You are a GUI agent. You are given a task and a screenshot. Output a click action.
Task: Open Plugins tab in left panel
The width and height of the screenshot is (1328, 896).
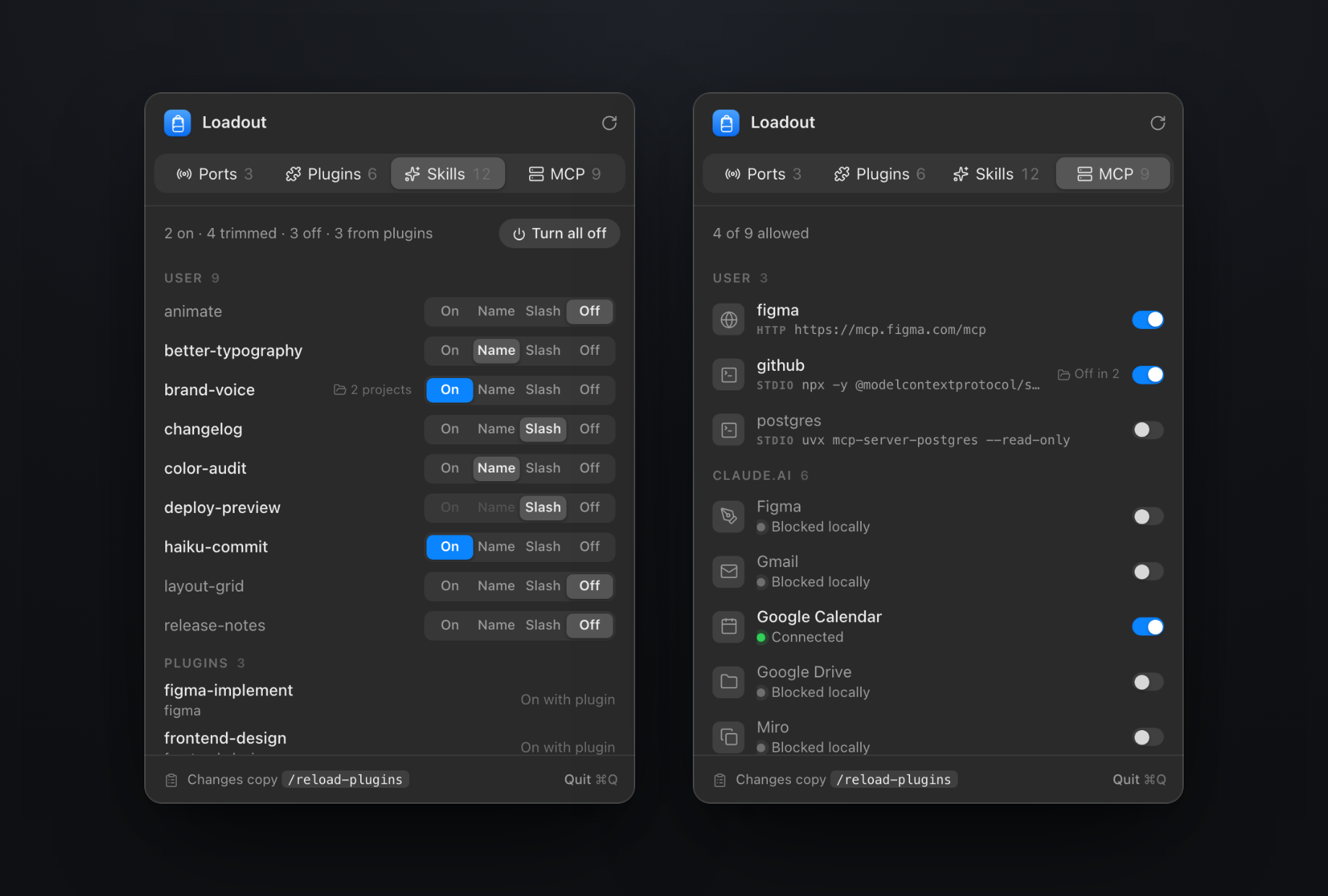click(x=331, y=174)
